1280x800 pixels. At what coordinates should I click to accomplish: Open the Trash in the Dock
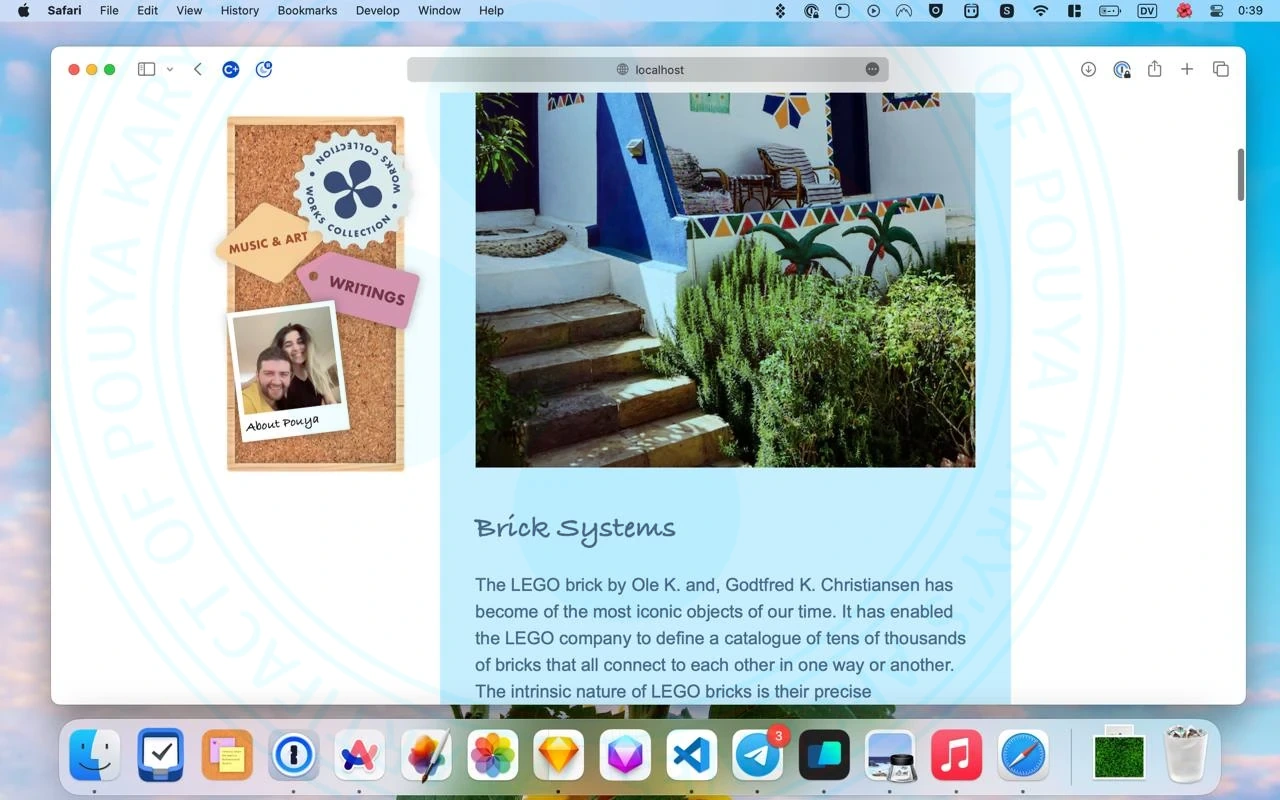pos(1187,755)
